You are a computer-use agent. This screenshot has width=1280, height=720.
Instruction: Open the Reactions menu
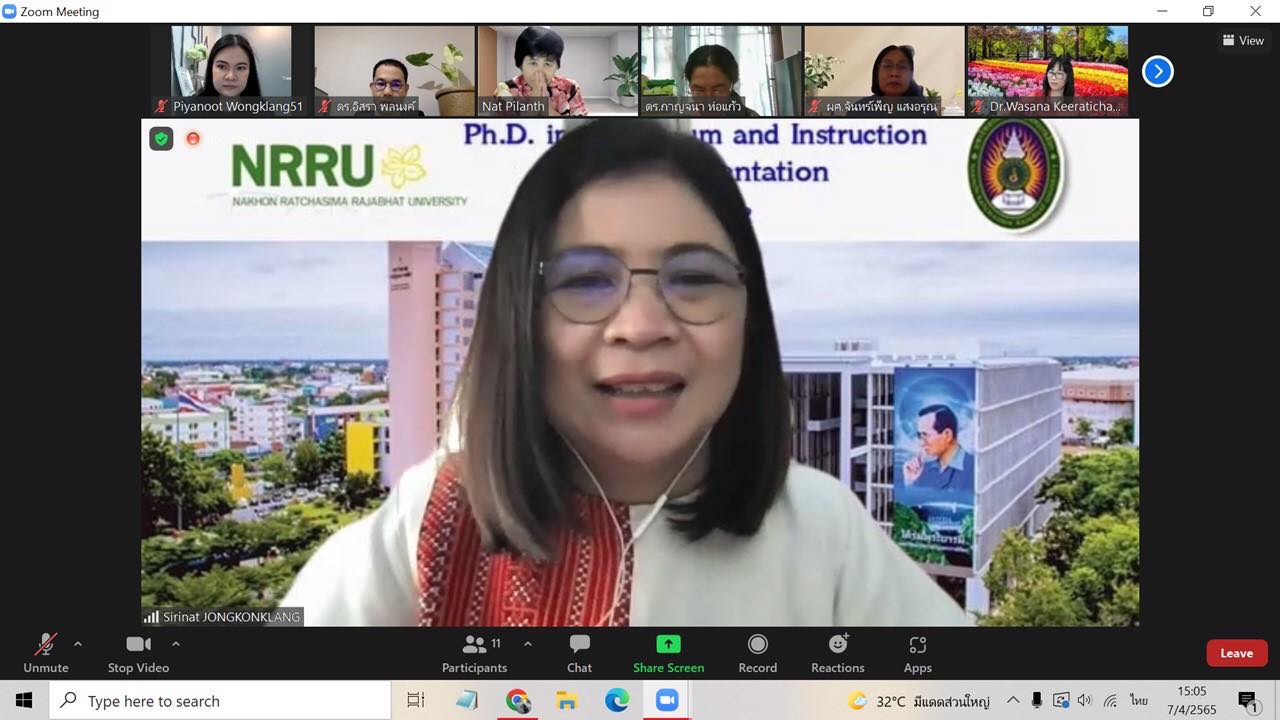(838, 653)
